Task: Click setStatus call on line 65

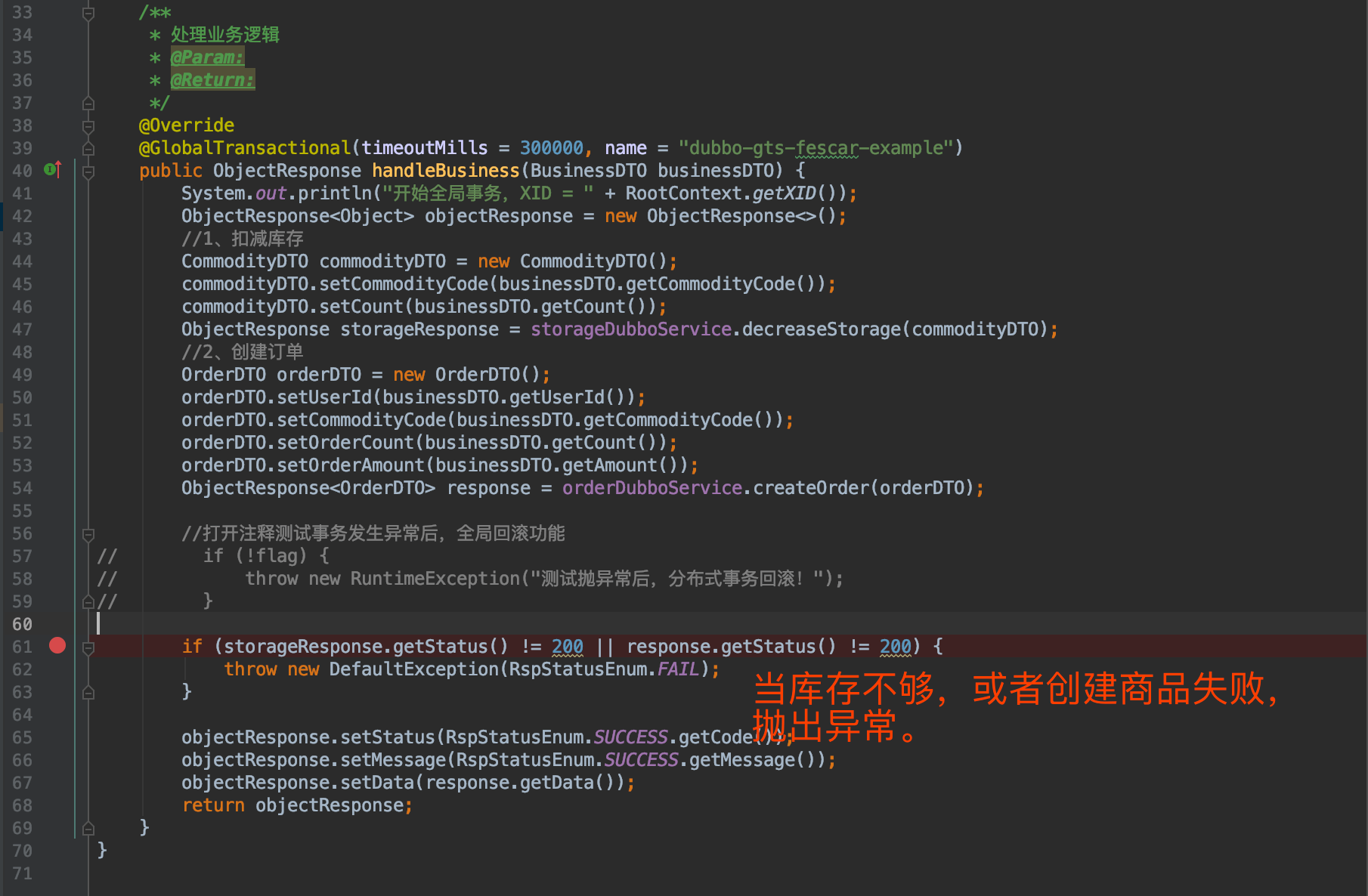Action: [388, 737]
